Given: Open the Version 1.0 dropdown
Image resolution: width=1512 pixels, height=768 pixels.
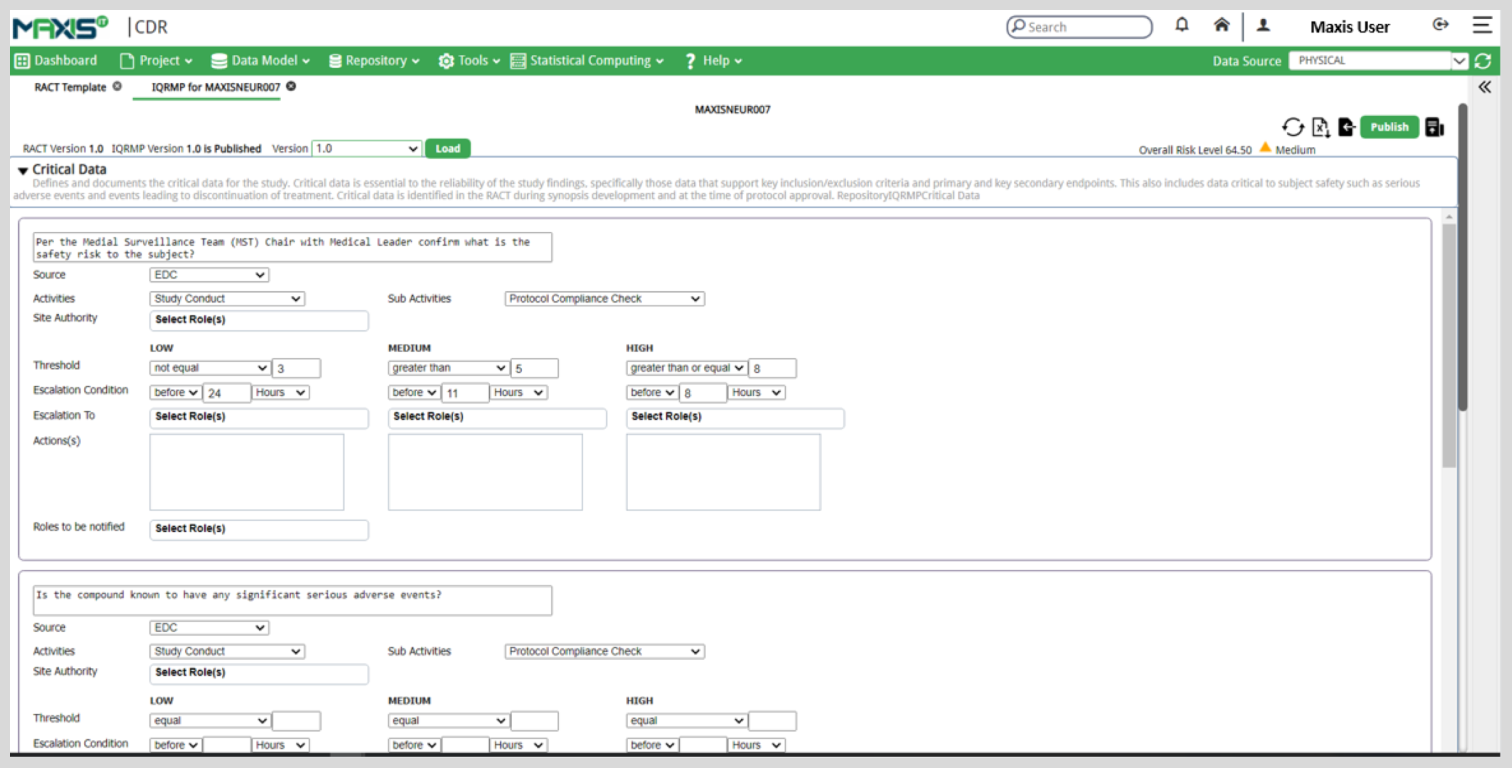Looking at the screenshot, I should coord(366,149).
